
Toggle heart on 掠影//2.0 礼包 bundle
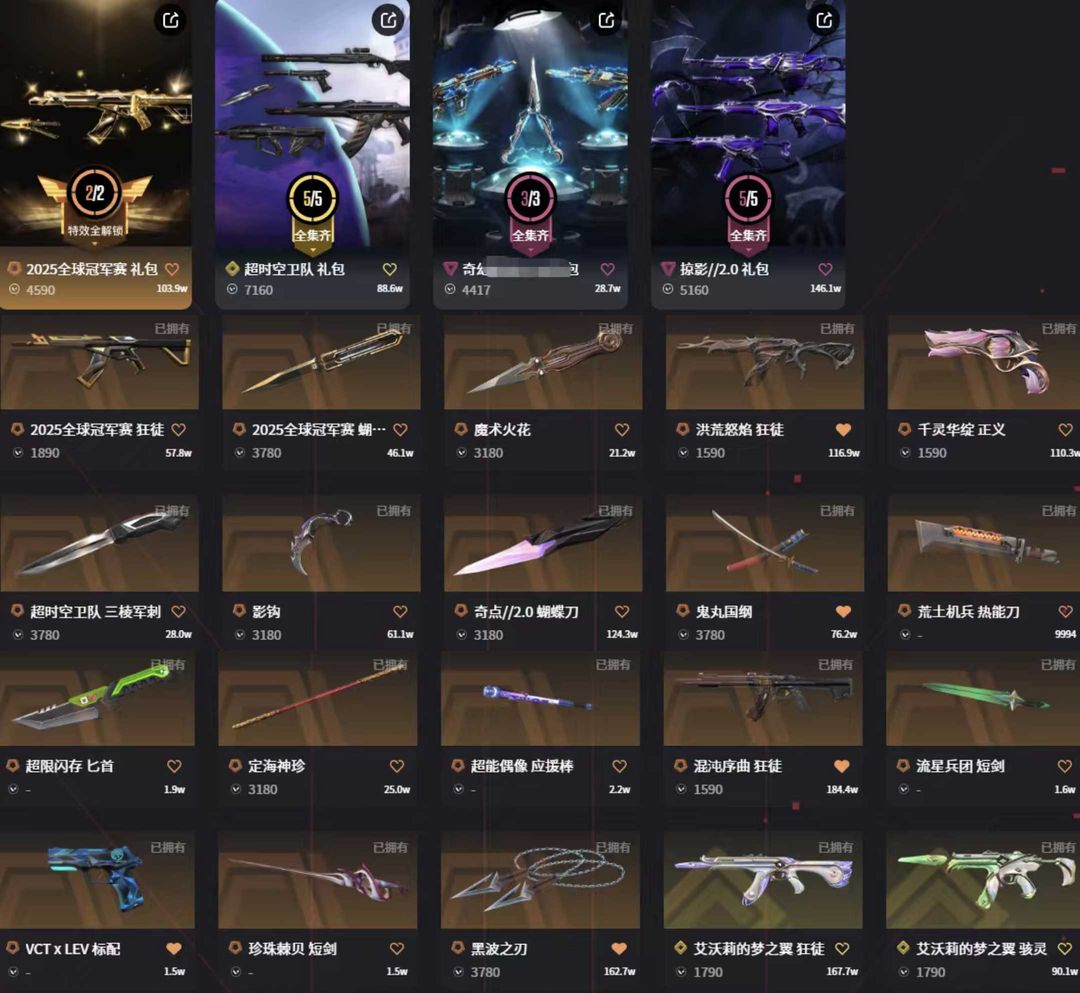(x=825, y=269)
